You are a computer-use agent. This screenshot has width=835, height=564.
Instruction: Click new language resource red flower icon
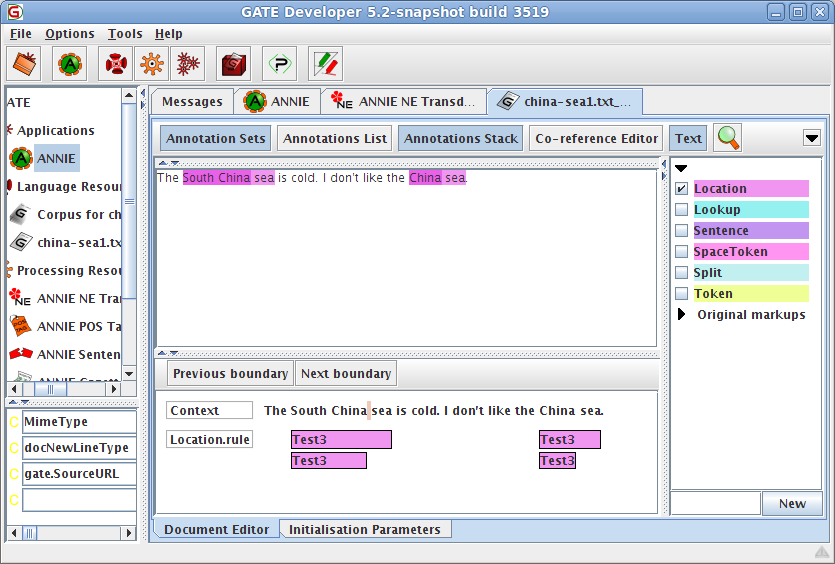[x=116, y=64]
